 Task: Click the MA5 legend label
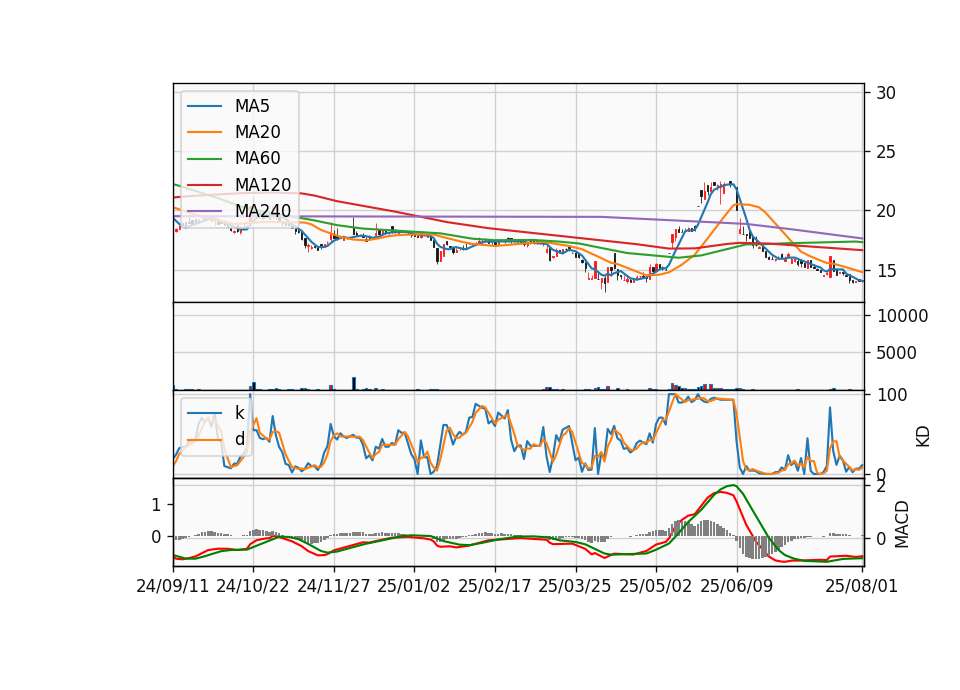tap(252, 106)
